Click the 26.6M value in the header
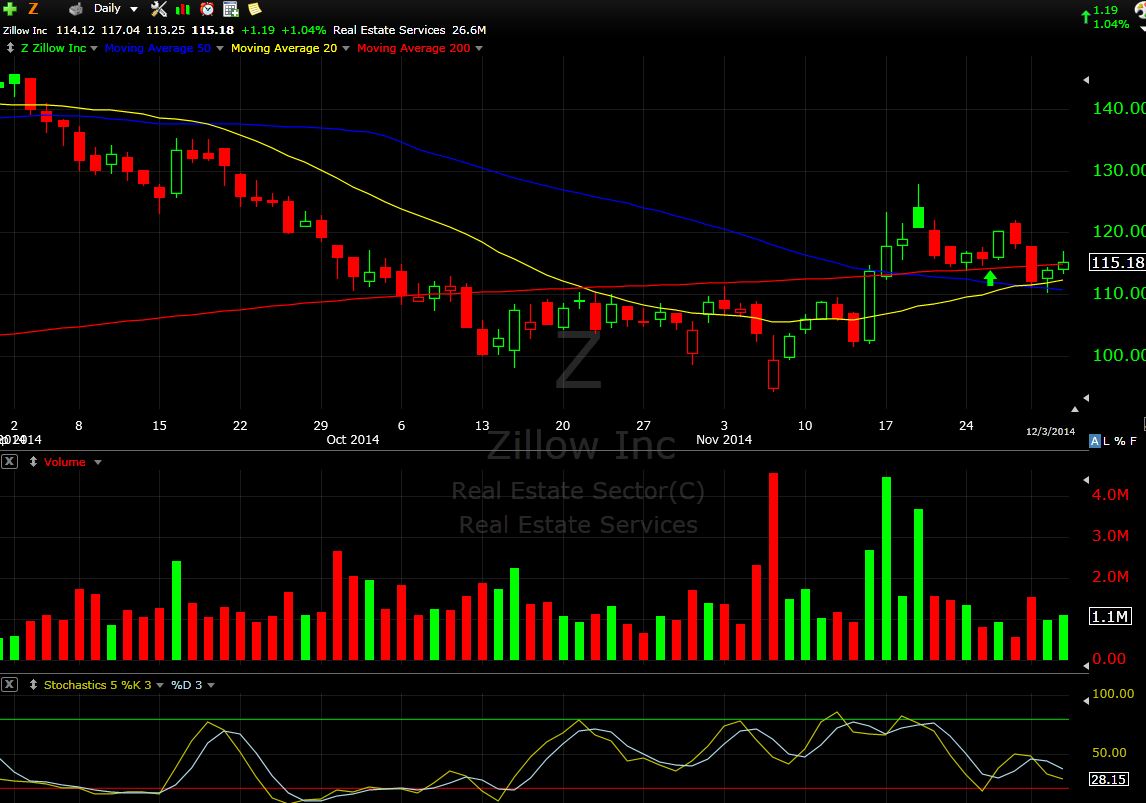 pyautogui.click(x=468, y=30)
